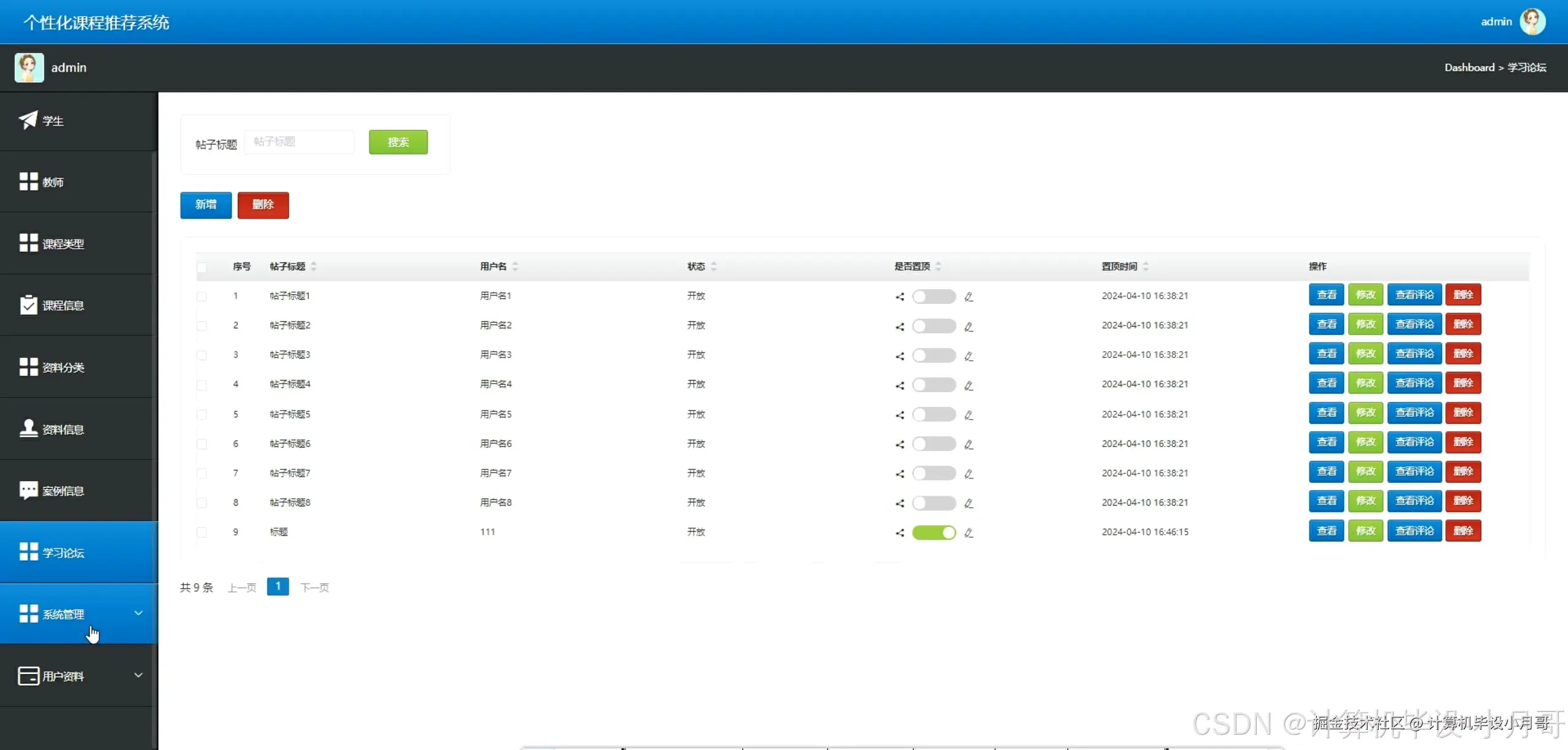Click the 帖子标题 search input field
This screenshot has height=750, width=1568.
tap(299, 142)
